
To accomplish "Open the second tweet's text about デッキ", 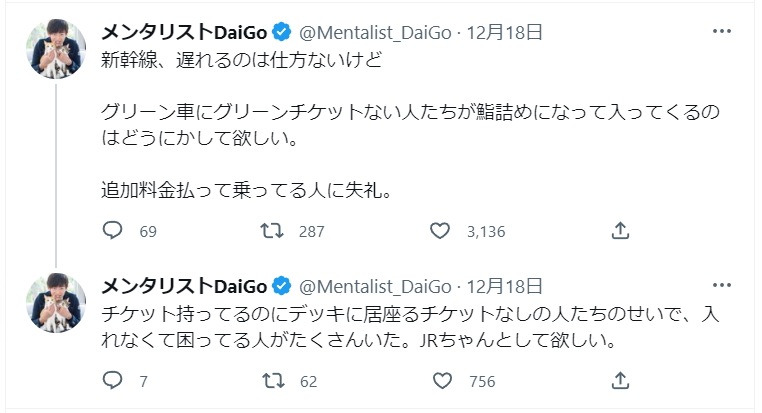I will point(400,326).
